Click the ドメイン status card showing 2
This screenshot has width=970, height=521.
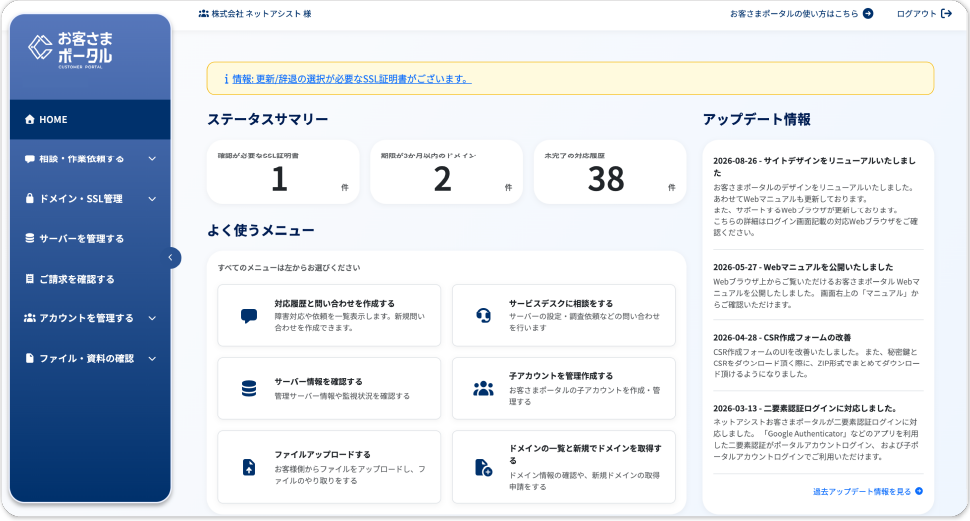point(446,172)
